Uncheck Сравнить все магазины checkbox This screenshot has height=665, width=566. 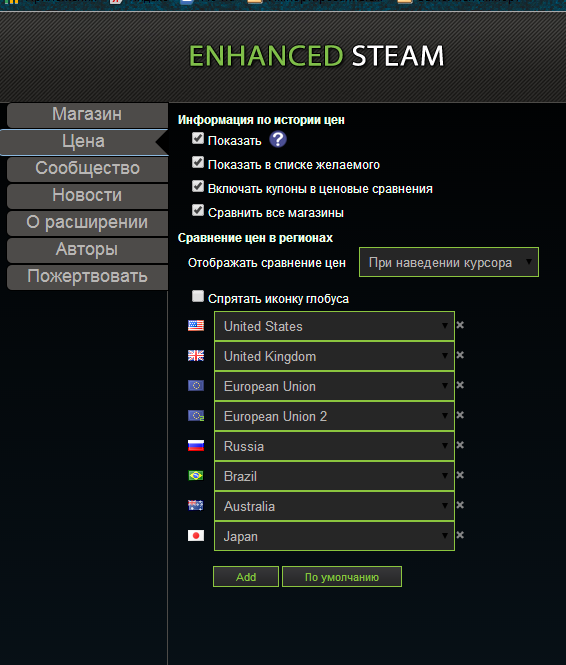(198, 210)
